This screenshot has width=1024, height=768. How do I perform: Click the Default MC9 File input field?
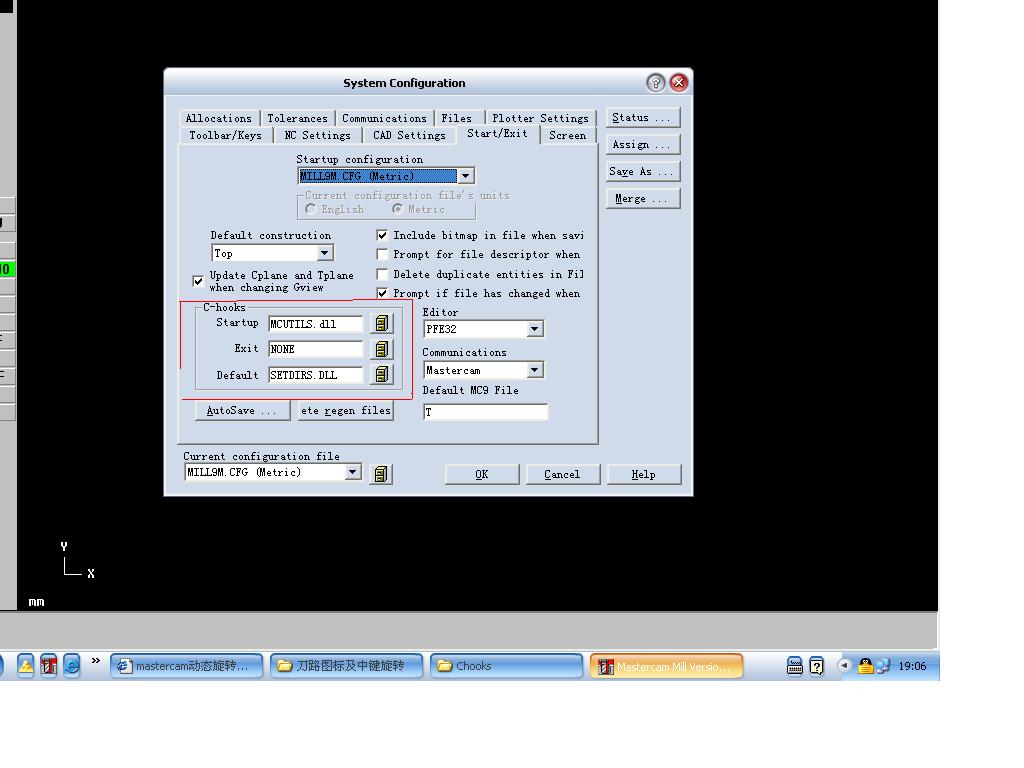485,412
